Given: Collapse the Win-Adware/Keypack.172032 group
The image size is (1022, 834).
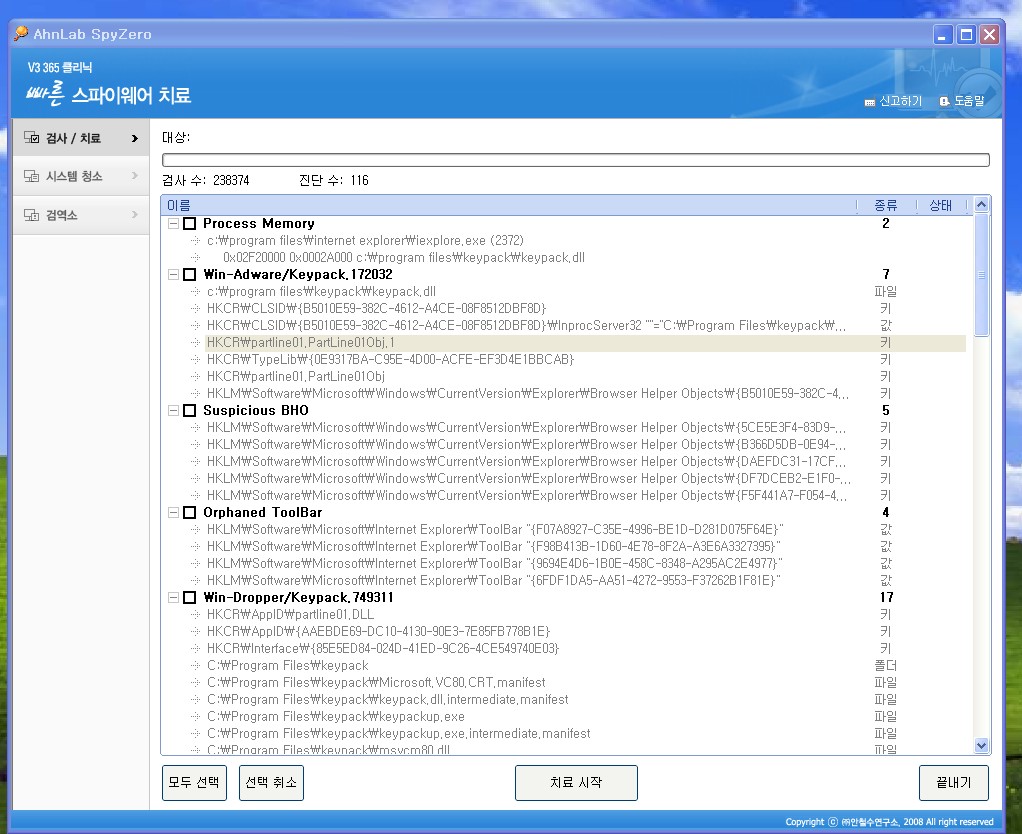Looking at the screenshot, I should [173, 274].
